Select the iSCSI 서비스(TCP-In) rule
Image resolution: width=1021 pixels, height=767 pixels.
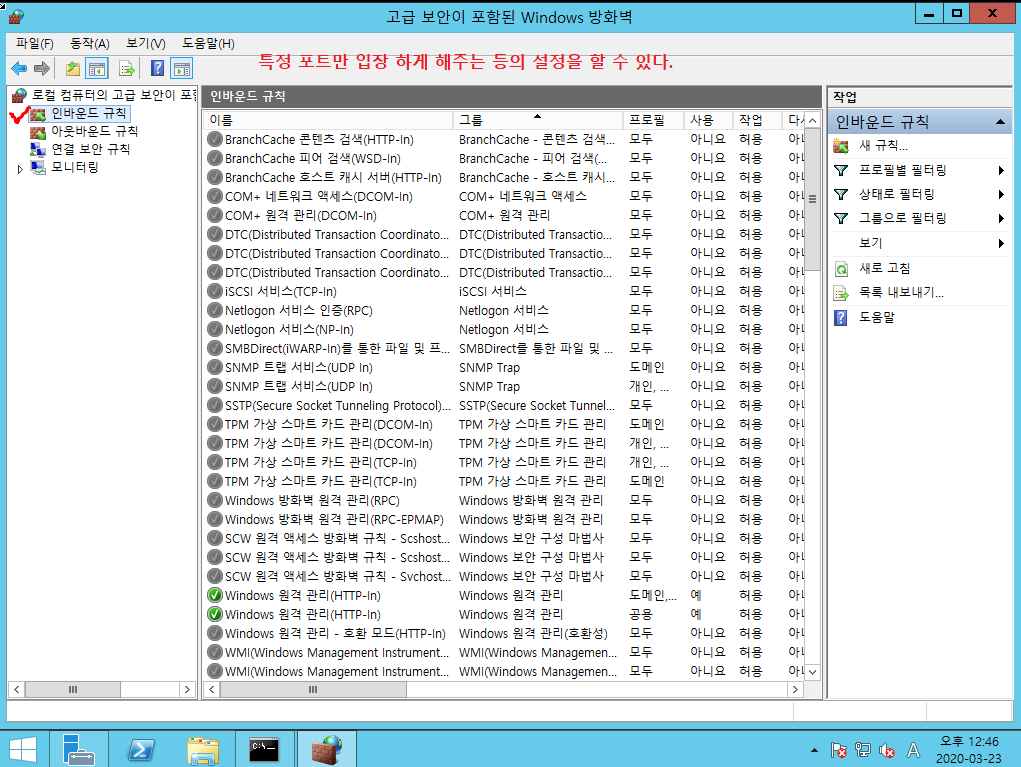click(503, 292)
